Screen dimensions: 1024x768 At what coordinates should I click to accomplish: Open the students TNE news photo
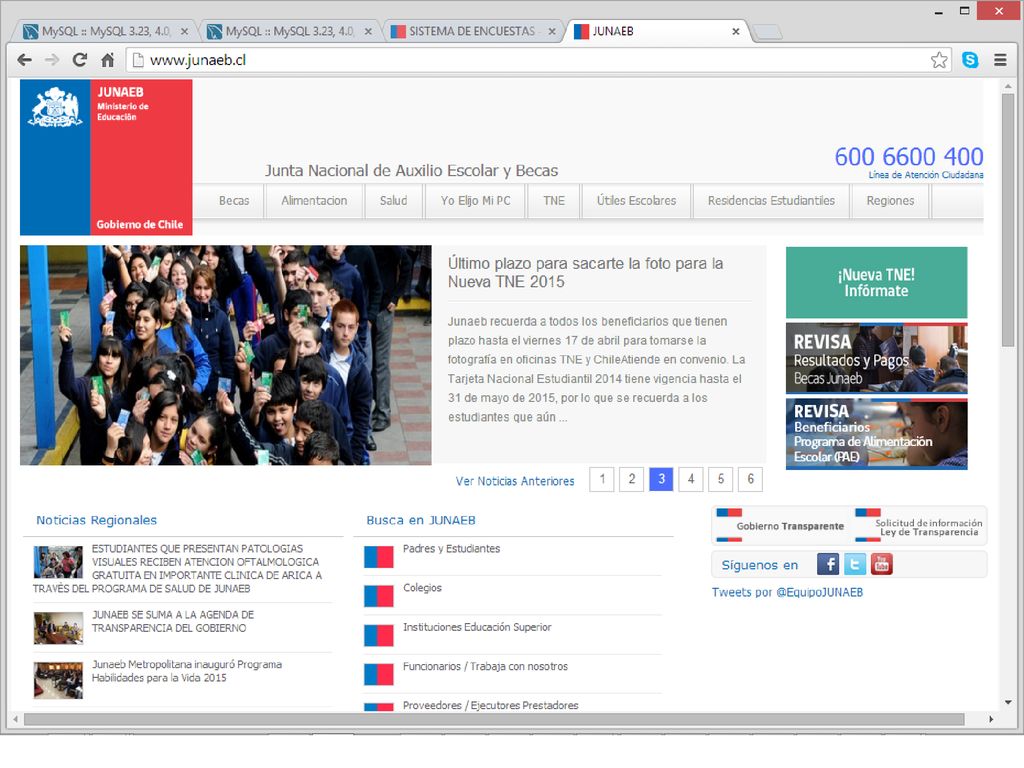(x=225, y=355)
